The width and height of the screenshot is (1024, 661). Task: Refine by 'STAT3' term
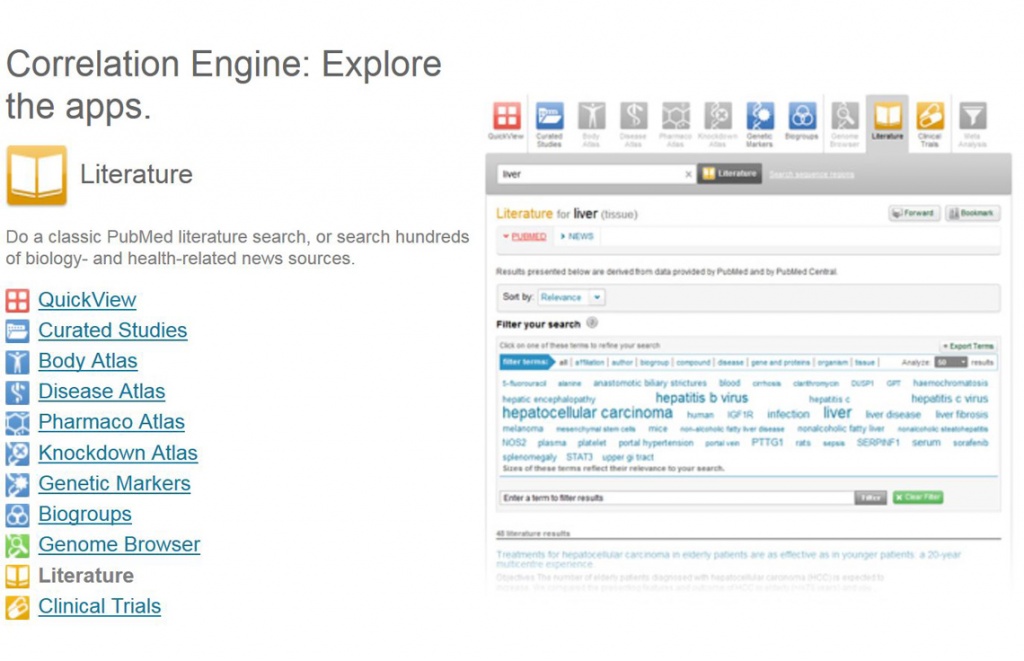tap(579, 457)
